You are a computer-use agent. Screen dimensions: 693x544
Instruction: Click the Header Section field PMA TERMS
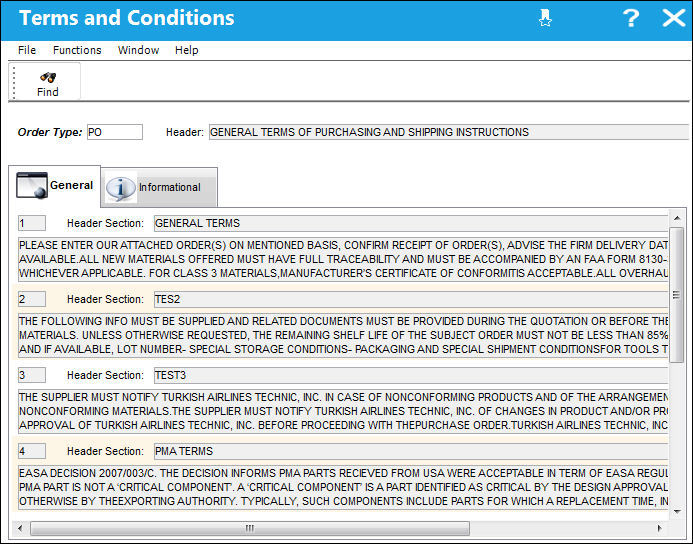411,451
